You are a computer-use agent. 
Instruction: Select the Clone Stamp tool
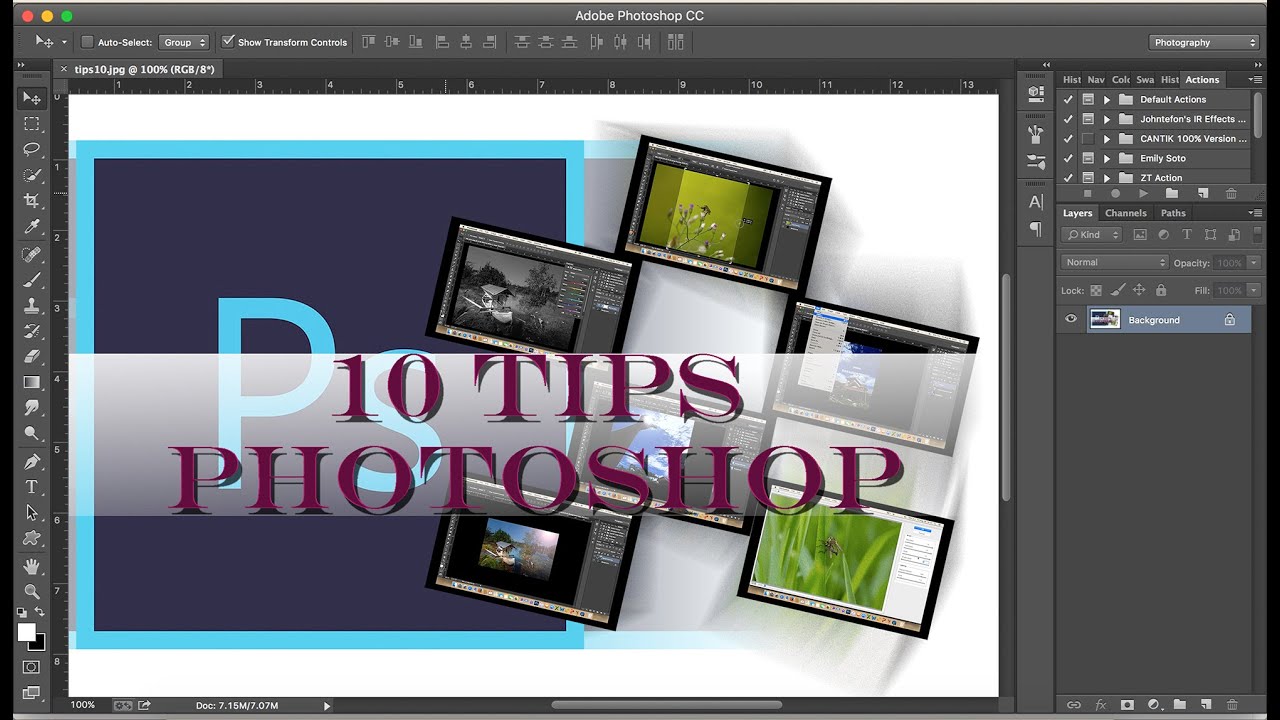pos(32,306)
